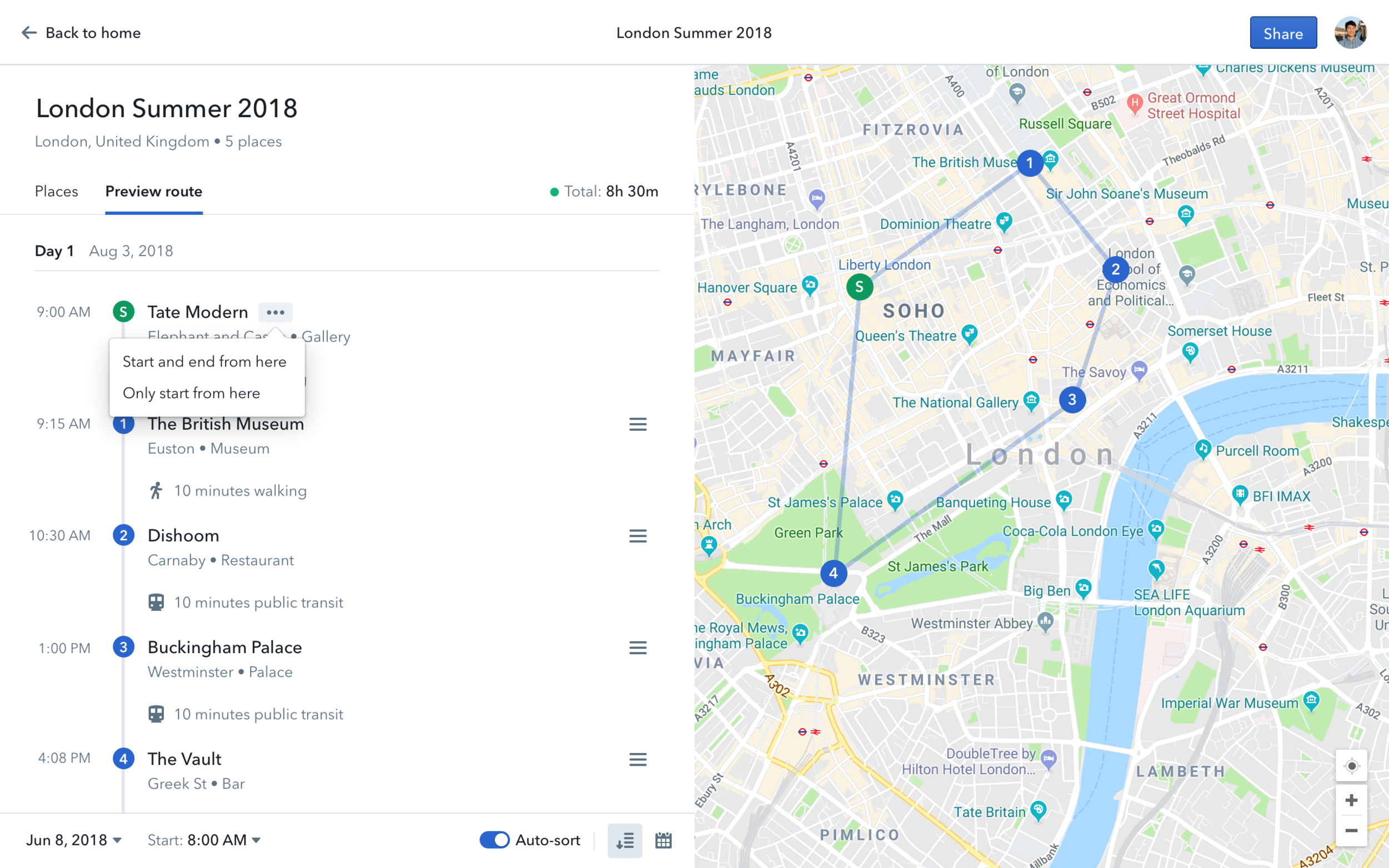1389x868 pixels.
Task: Click map marker number 1
Action: click(1030, 163)
